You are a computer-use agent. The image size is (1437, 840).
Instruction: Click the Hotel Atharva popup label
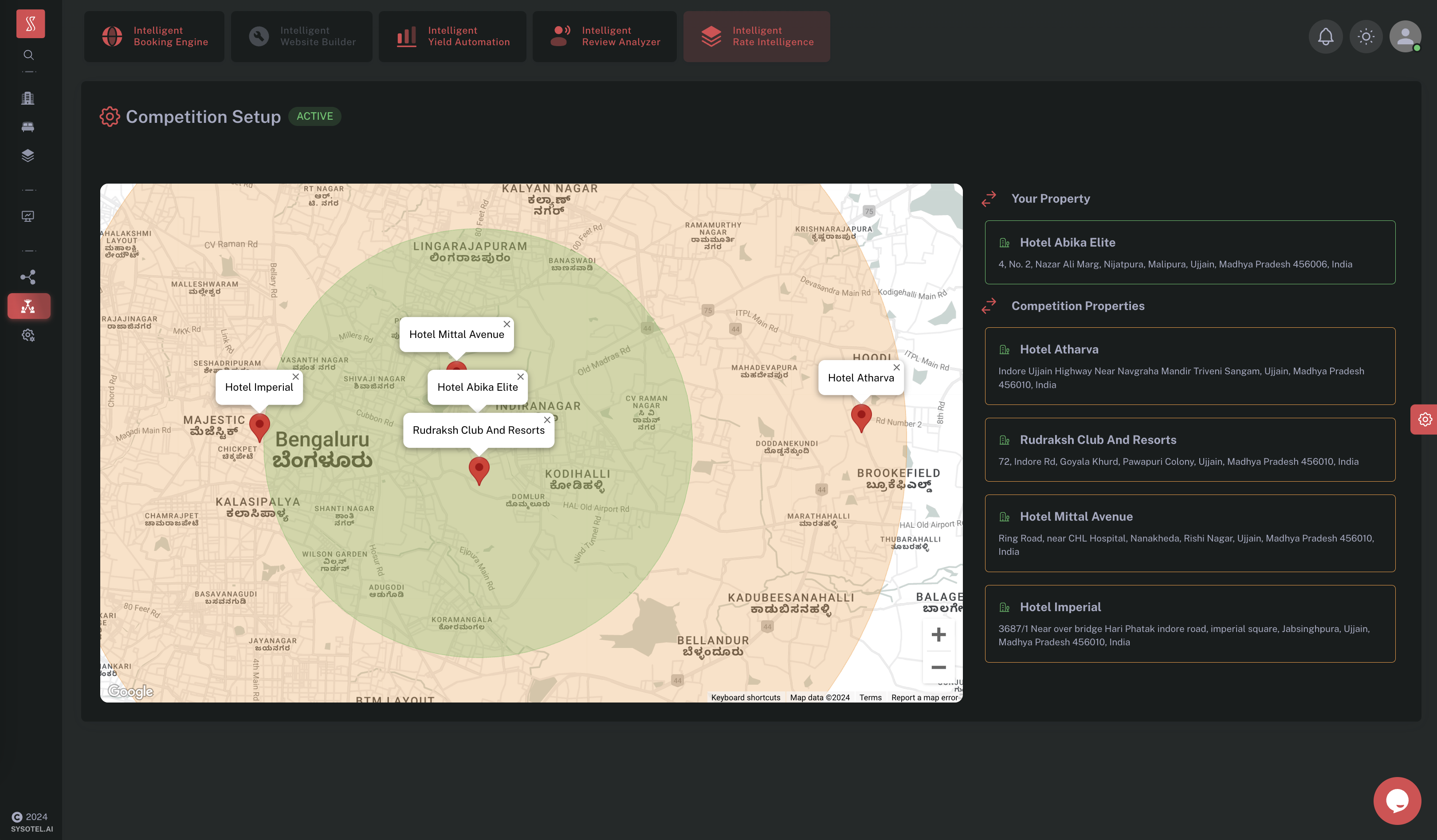[x=860, y=377]
